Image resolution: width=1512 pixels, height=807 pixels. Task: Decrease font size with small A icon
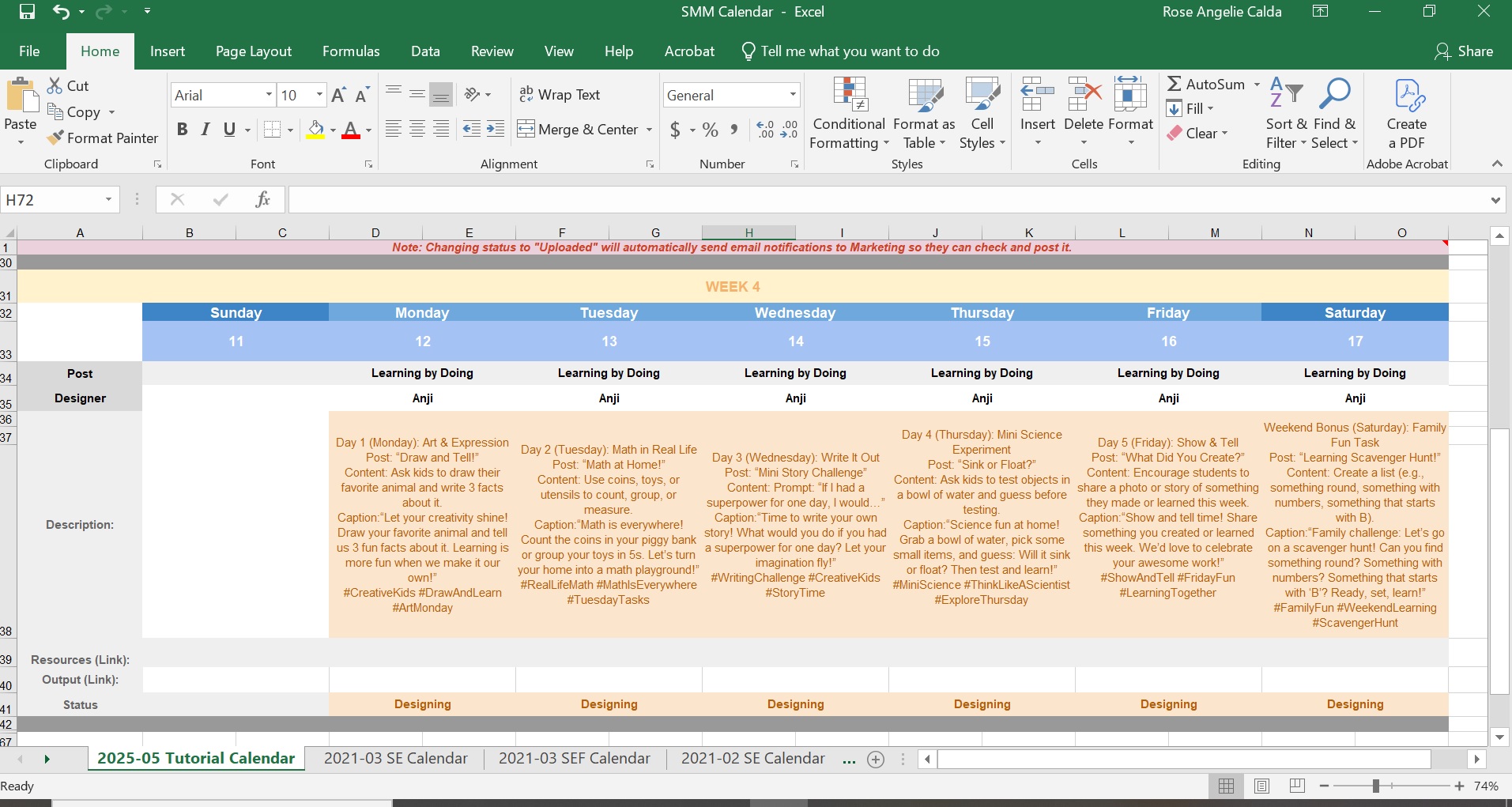362,95
